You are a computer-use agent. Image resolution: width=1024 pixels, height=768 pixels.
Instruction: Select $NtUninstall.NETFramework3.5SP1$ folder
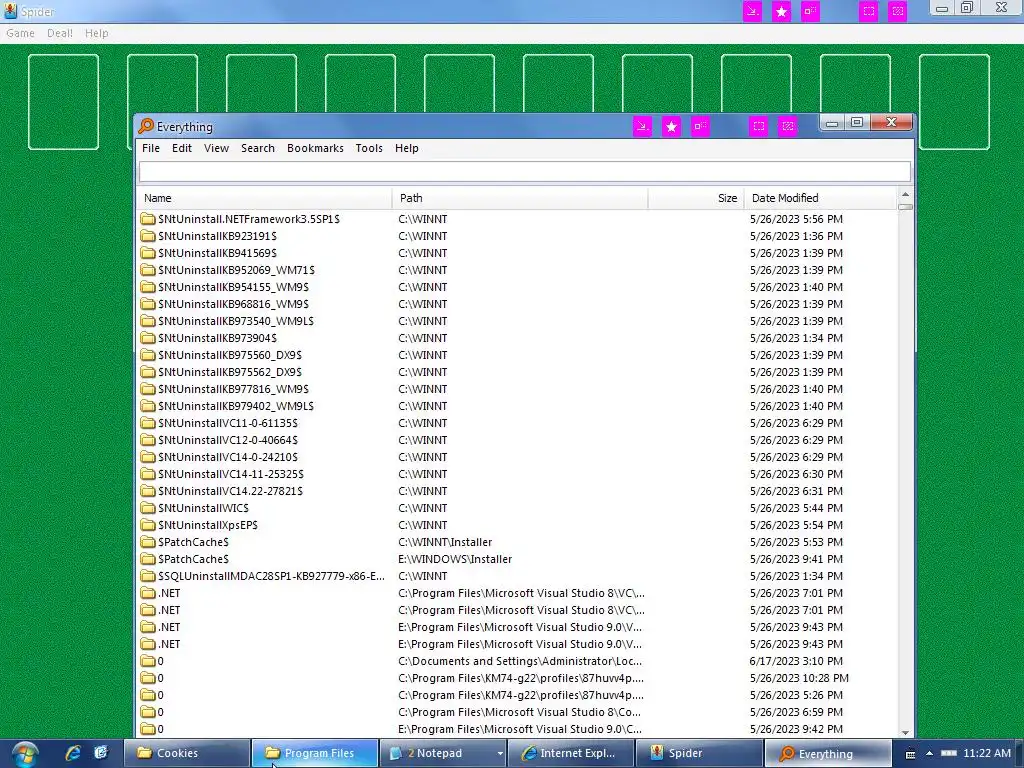pyautogui.click(x=249, y=219)
